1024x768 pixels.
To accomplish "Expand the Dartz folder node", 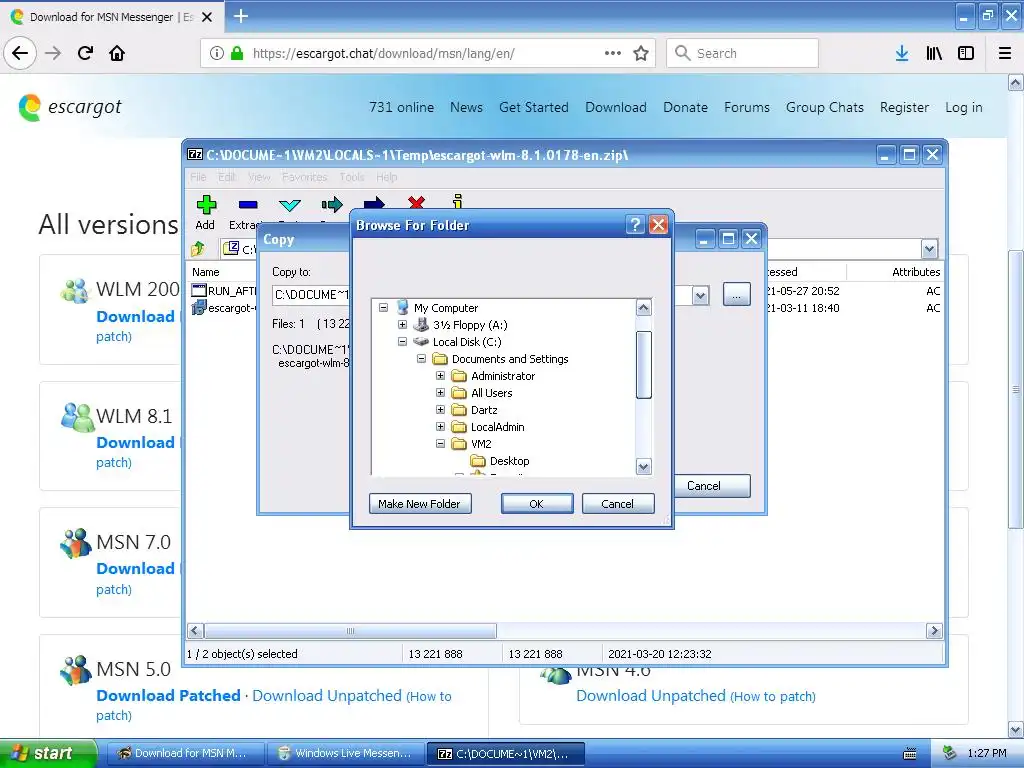I will (440, 409).
